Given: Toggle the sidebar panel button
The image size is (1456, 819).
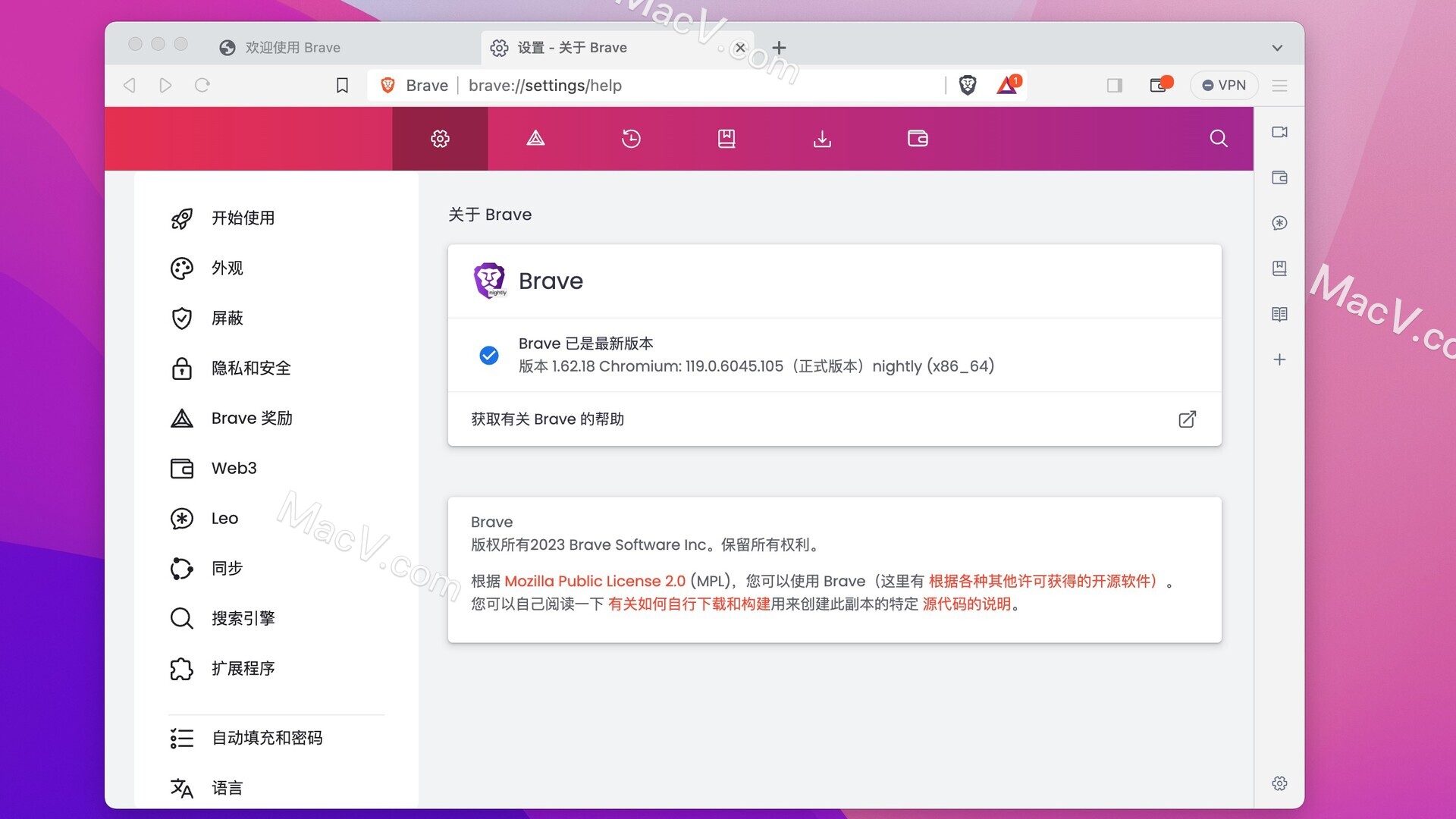Looking at the screenshot, I should pos(1114,86).
